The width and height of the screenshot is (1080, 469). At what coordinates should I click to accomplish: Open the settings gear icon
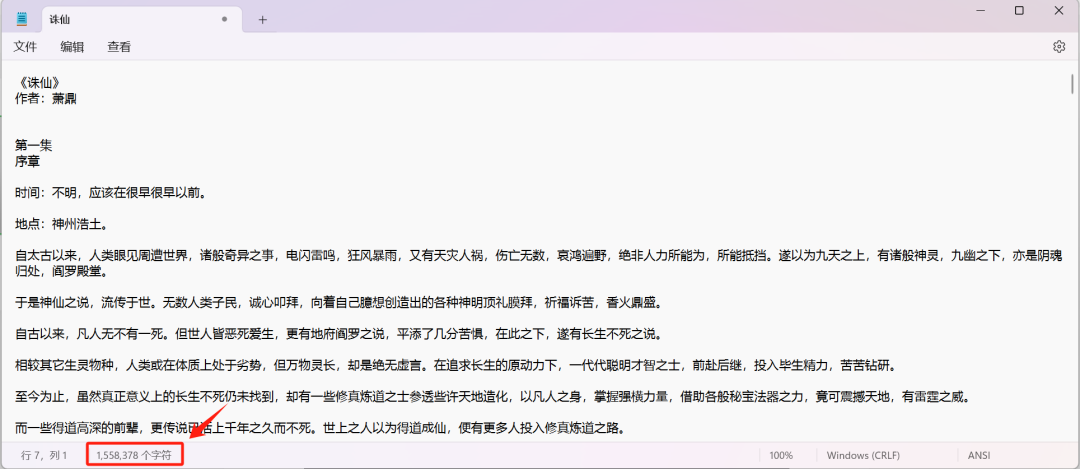(1059, 47)
